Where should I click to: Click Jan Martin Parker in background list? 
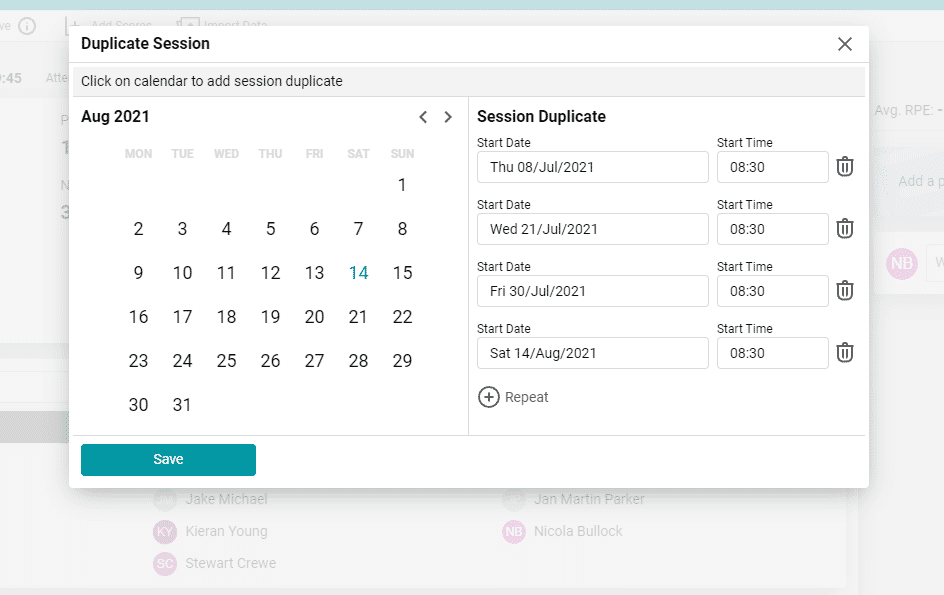click(589, 499)
